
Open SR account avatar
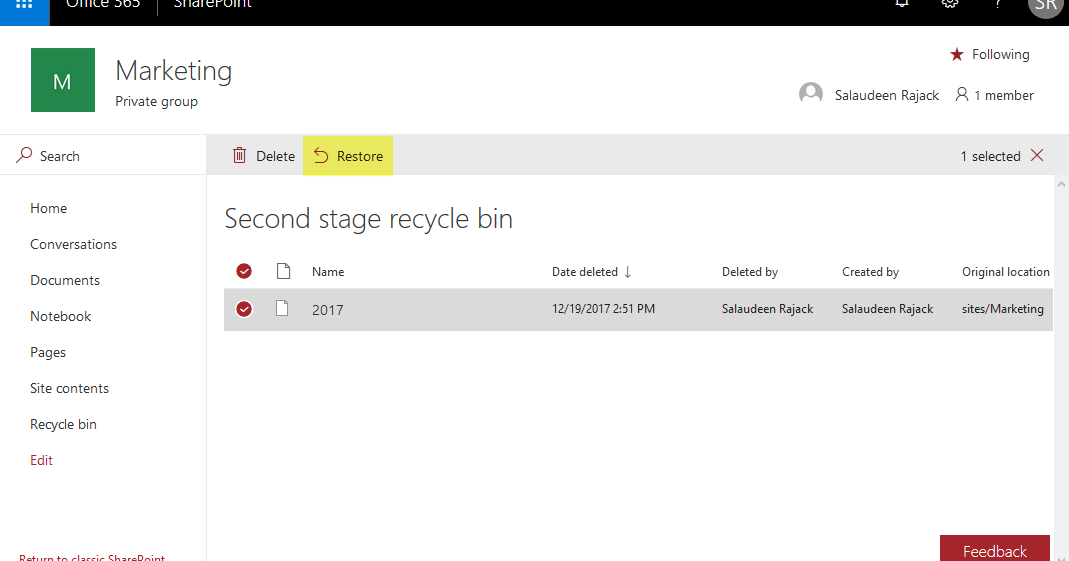(1045, 6)
